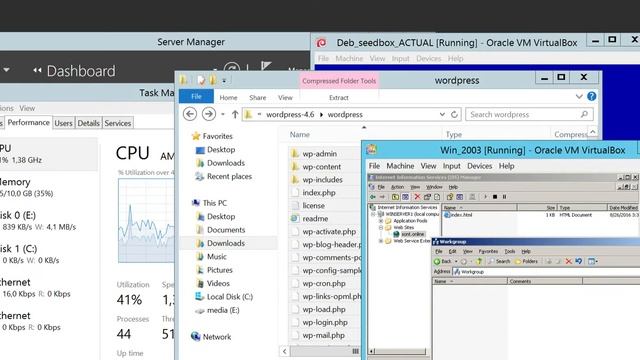Click the Stop item square icon in IIS toolbar
The image size is (640, 360).
point(495,197)
